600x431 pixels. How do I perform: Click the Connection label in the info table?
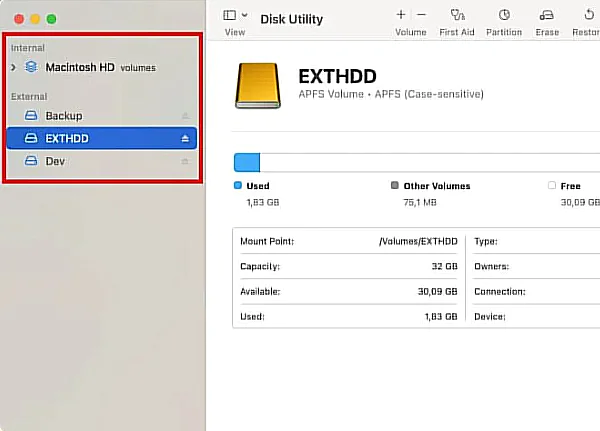click(500, 292)
